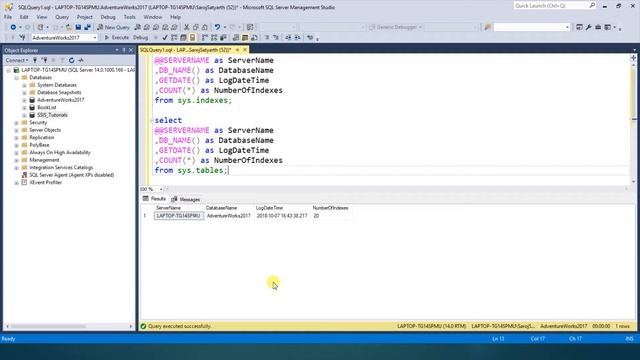Open the Edit menu
This screenshot has width=640, height=360.
24,17
